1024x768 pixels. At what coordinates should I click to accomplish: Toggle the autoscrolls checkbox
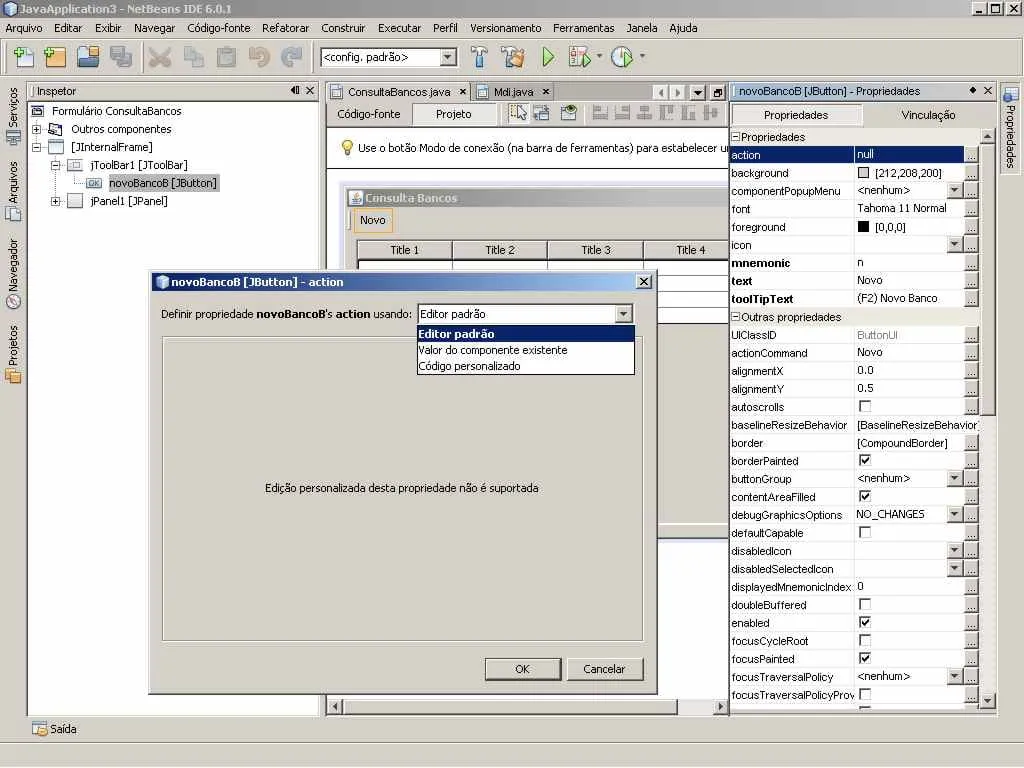[x=865, y=407]
